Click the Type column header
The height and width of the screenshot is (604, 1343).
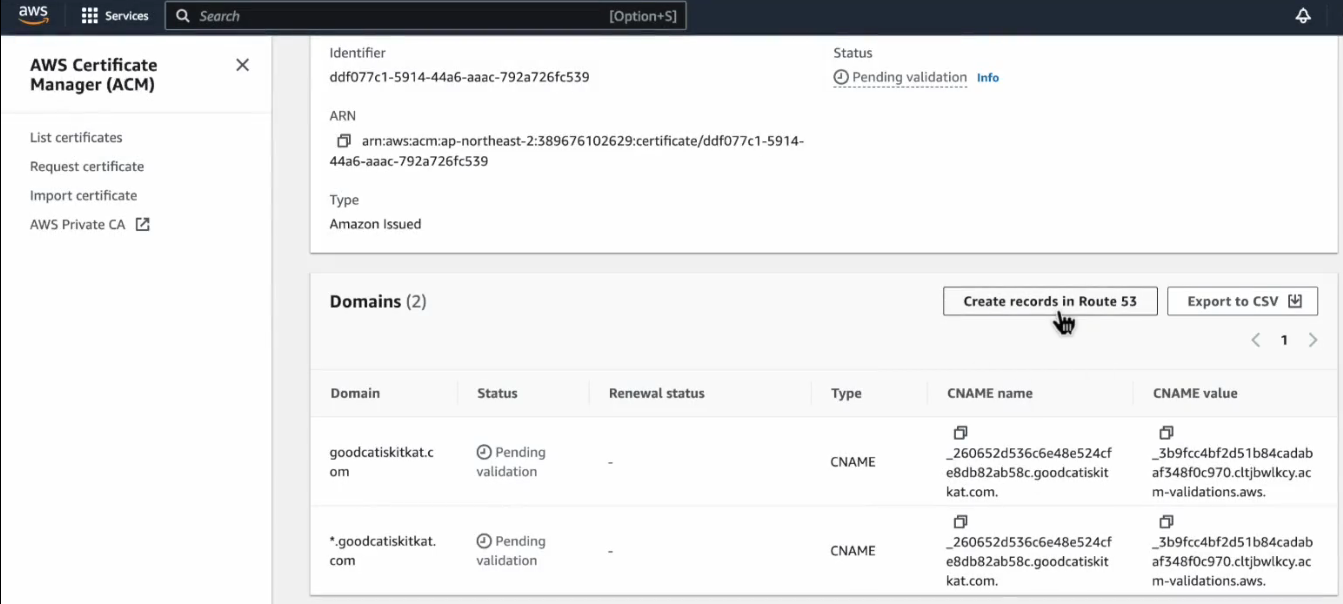(x=846, y=393)
